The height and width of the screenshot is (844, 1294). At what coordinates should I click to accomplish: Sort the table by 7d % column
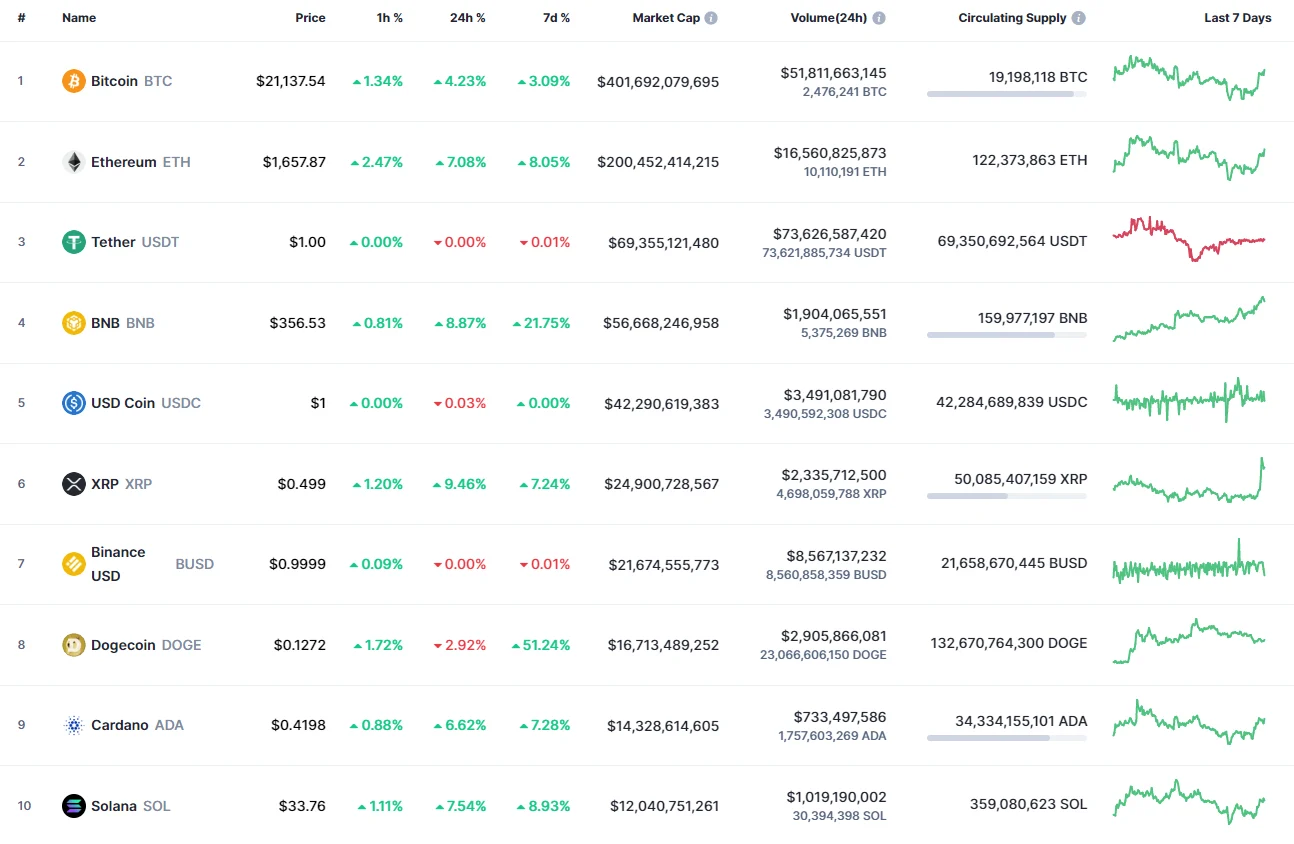coord(557,17)
